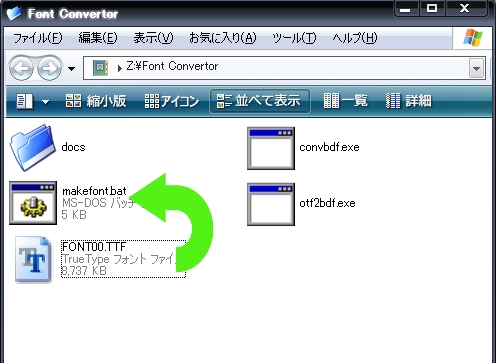
Task: Open the ツール(T) menu
Action: (x=294, y=38)
